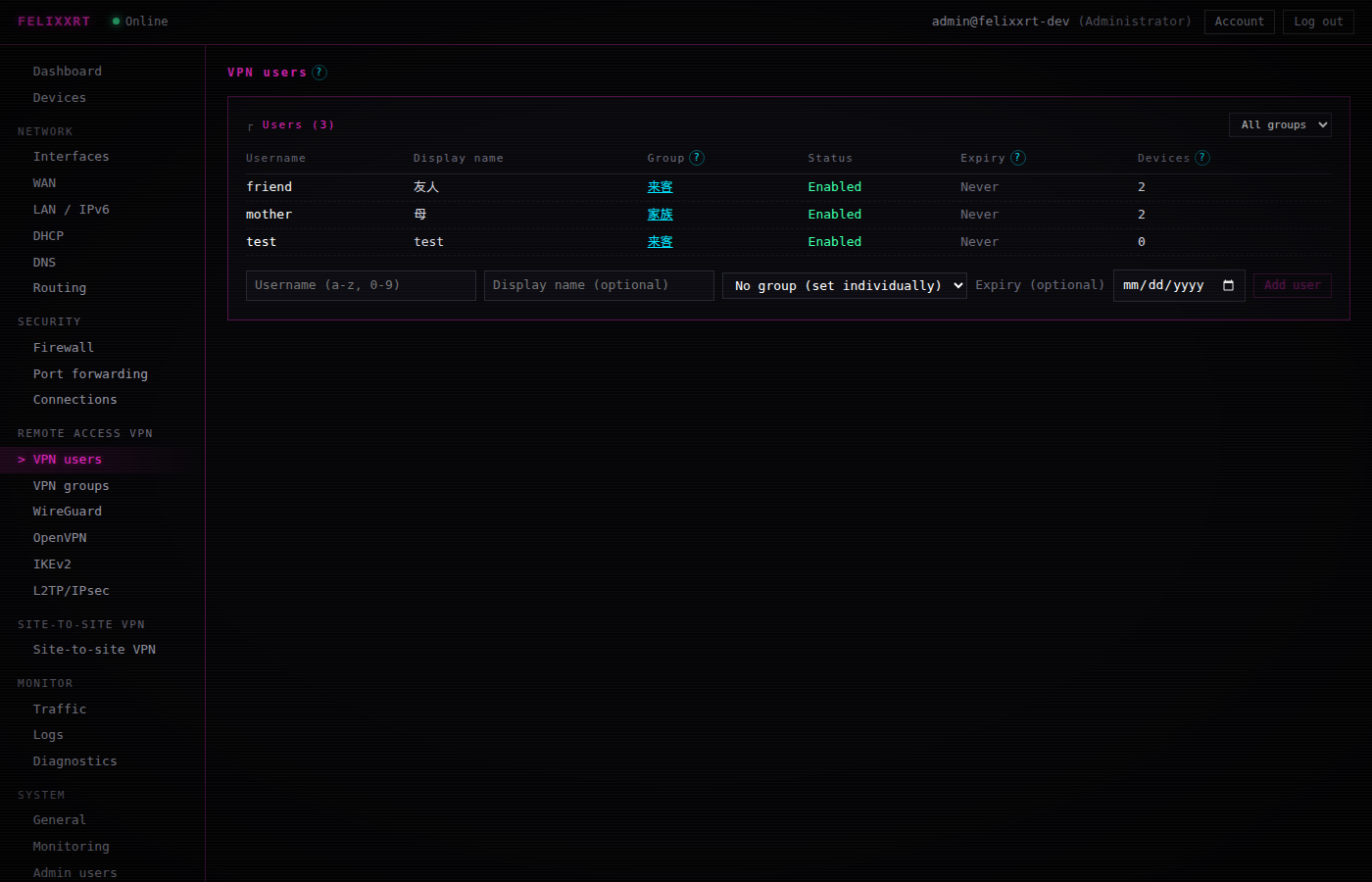This screenshot has height=882, width=1372.
Task: Open the 家族 group link for mother
Action: click(x=661, y=215)
